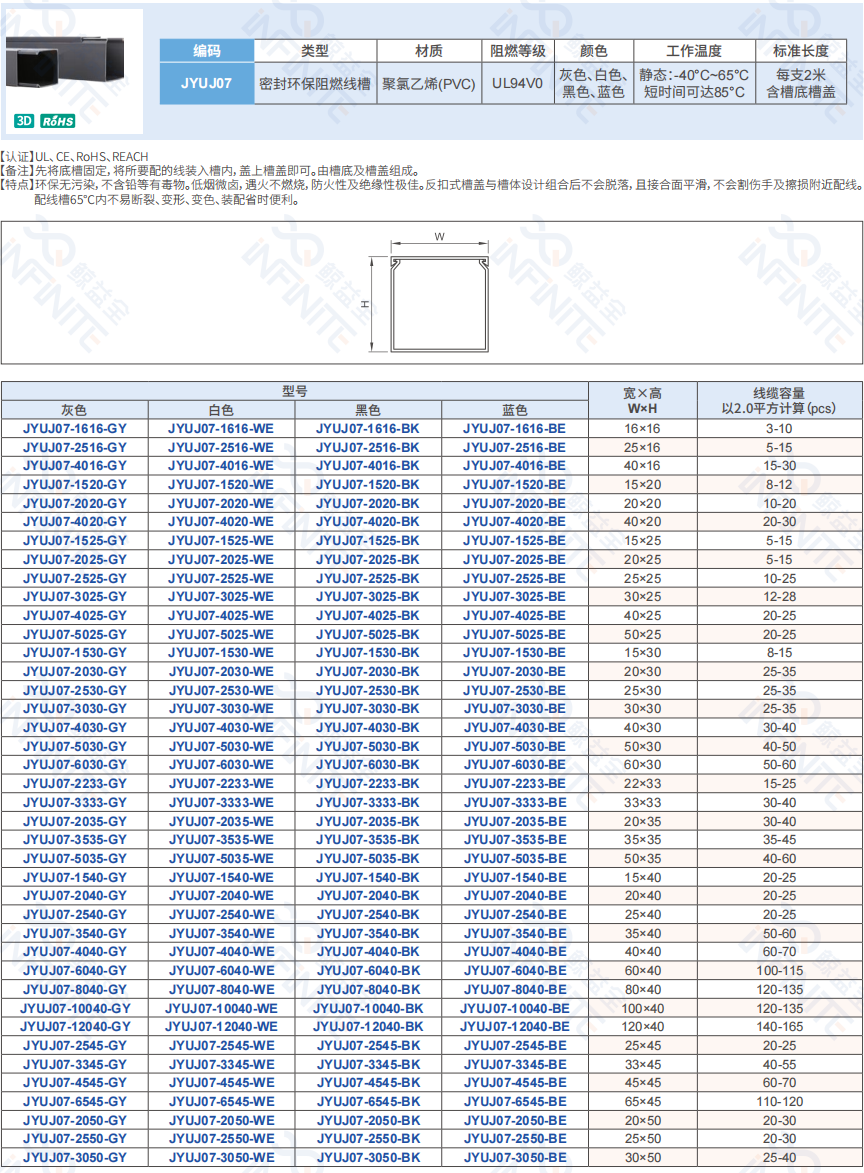This screenshot has height=1173, width=864.
Task: Click the RoHS certification badge
Action: tap(57, 121)
